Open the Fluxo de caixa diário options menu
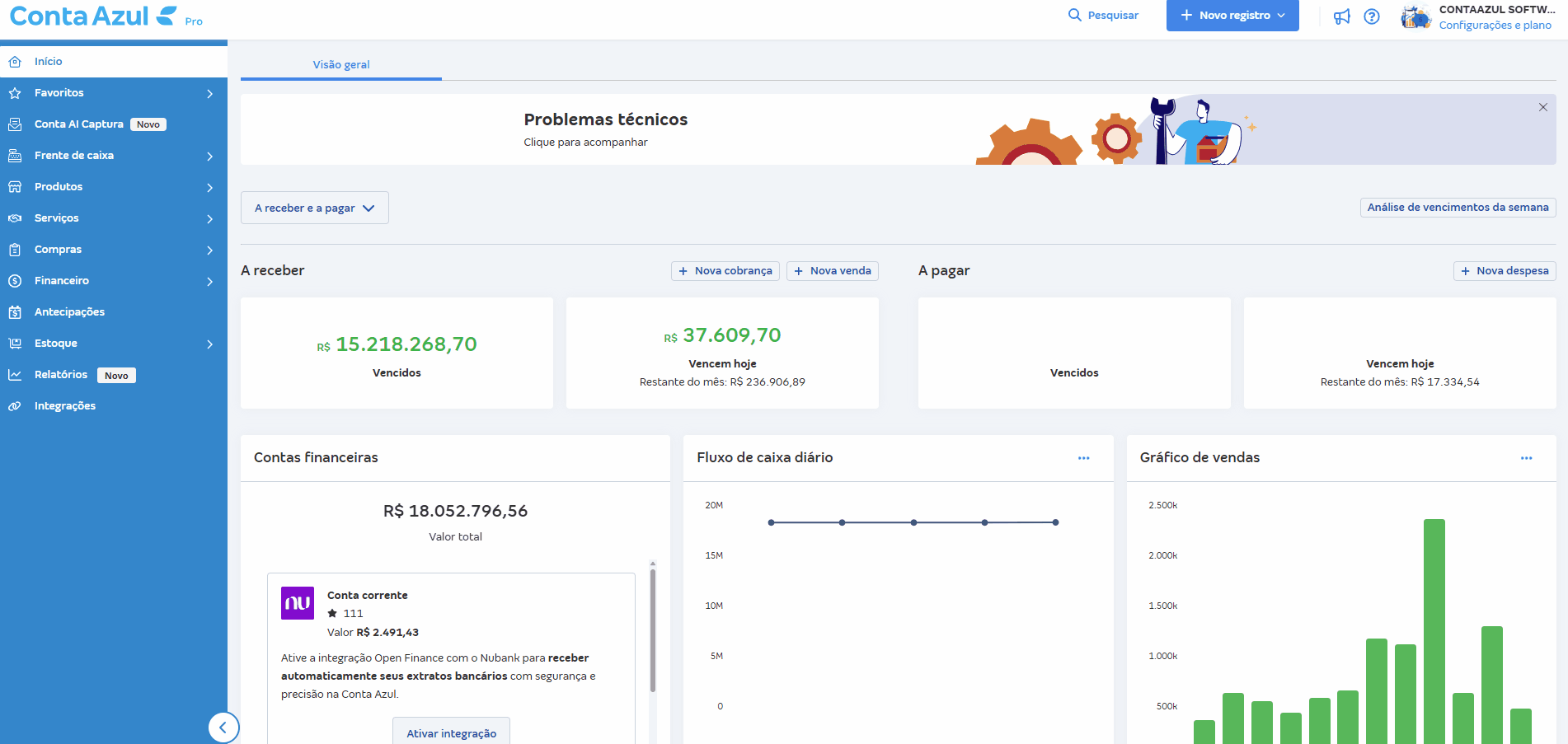Screen dimensions: 1568x744 1083,458
